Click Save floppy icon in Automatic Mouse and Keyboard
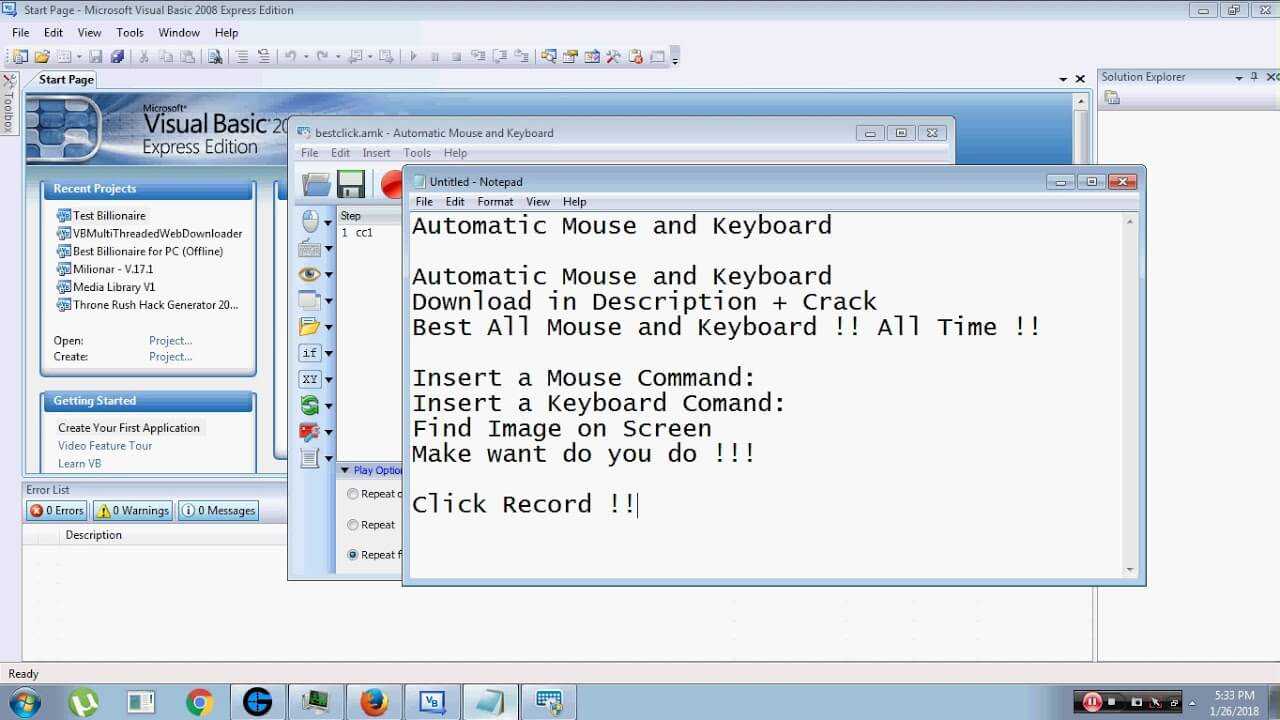 pyautogui.click(x=351, y=184)
